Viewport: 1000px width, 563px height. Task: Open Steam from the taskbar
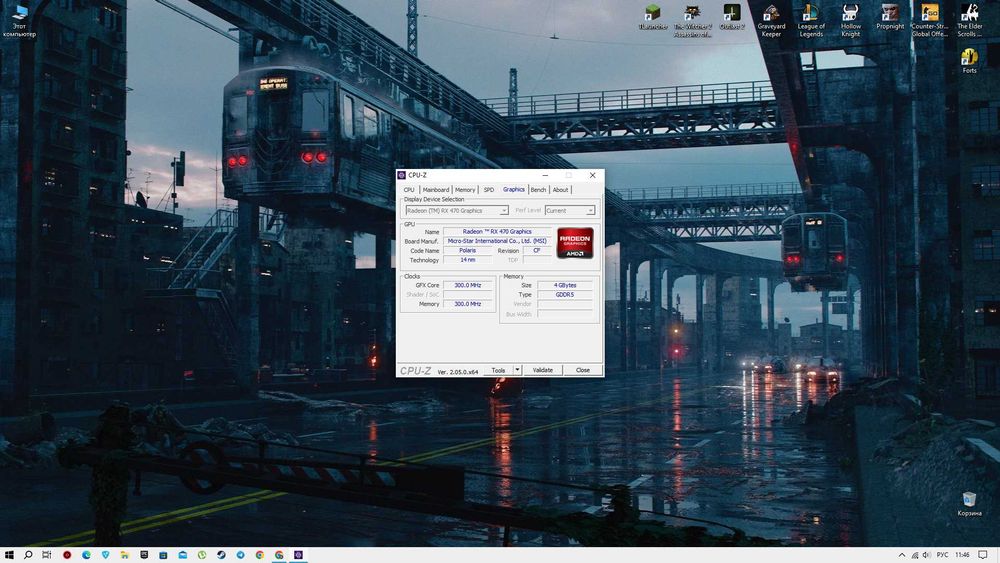coord(221,555)
